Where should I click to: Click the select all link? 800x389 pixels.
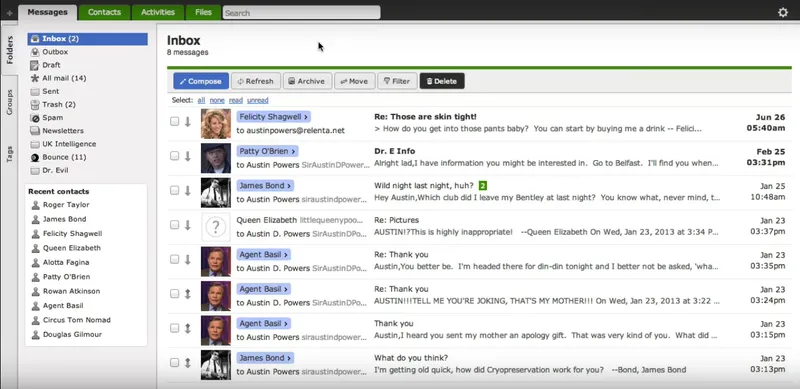(x=201, y=101)
